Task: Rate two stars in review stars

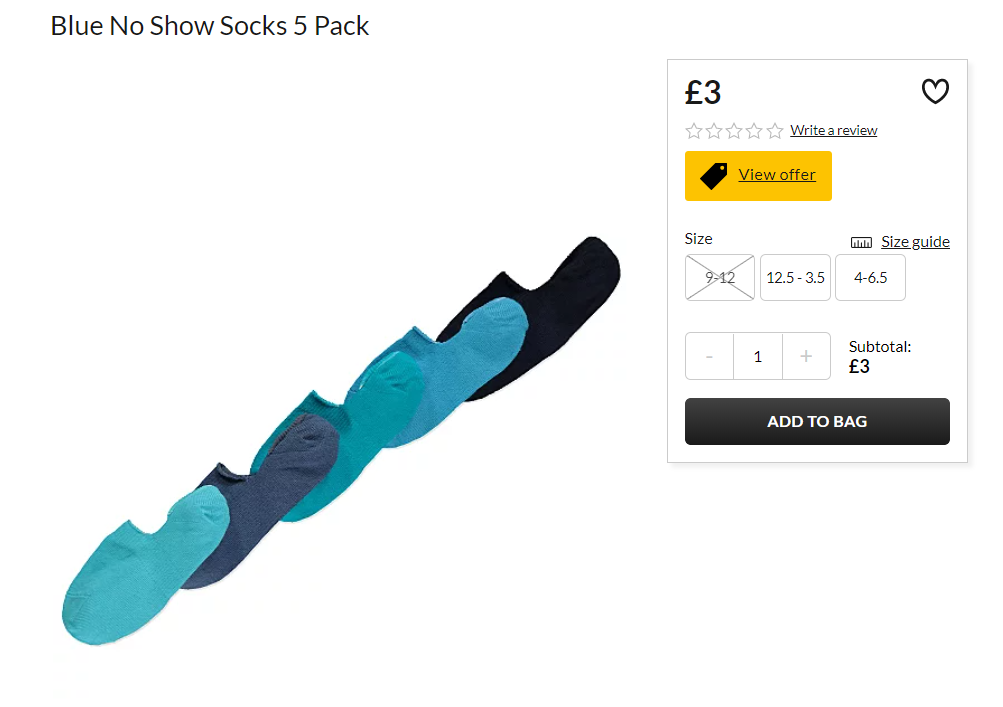Action: pos(714,131)
